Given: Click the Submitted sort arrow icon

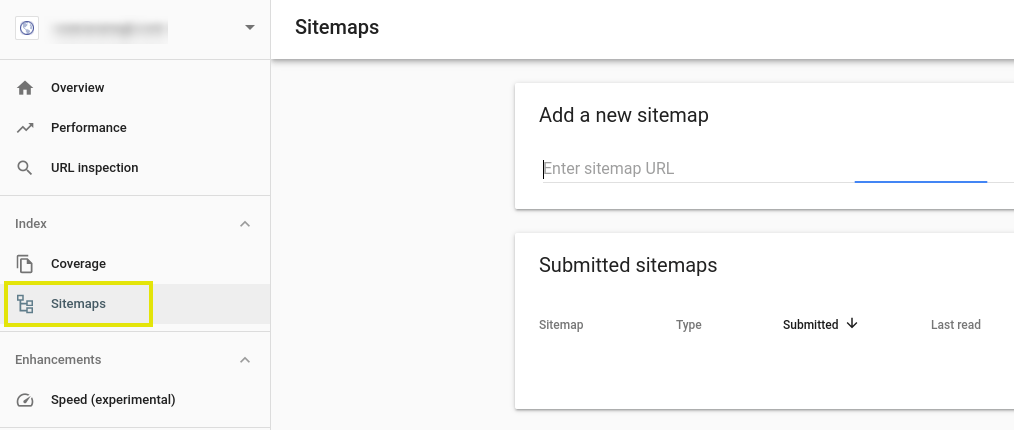Looking at the screenshot, I should (852, 324).
